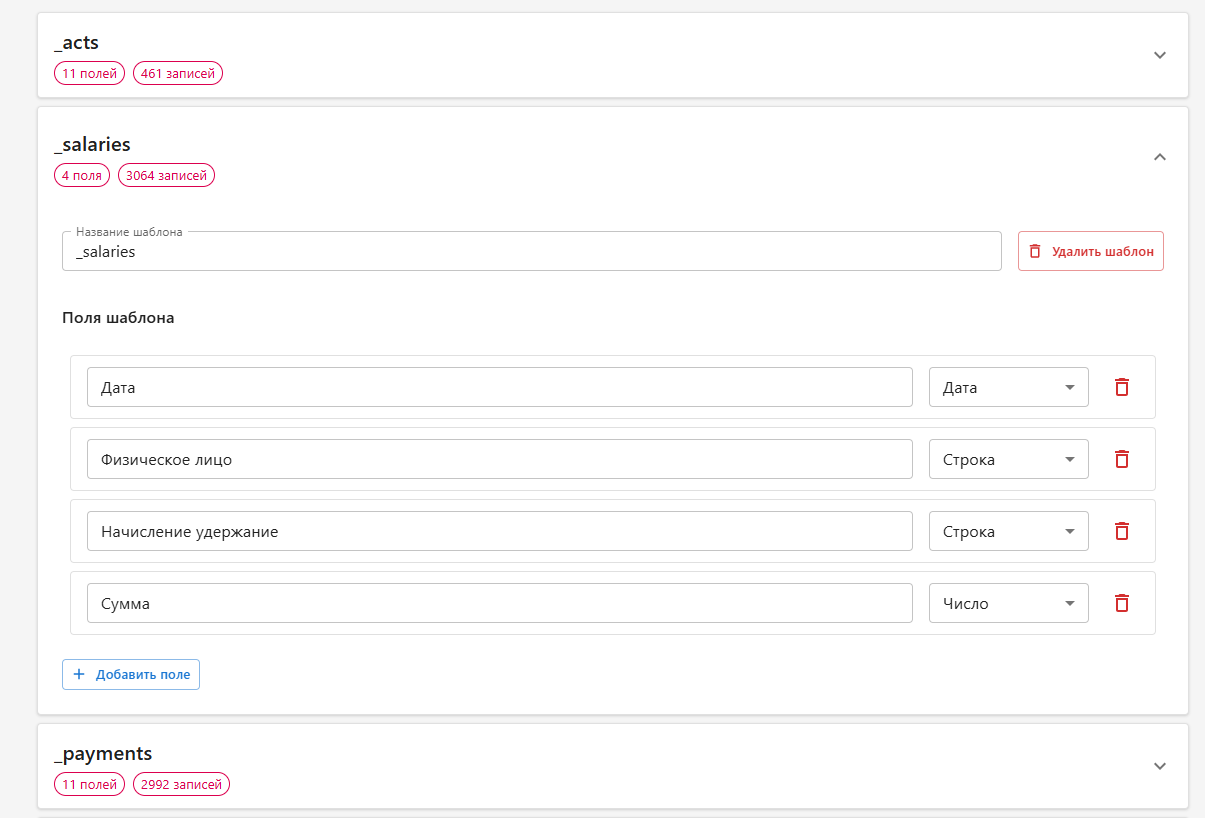This screenshot has height=818, width=1205.
Task: Click the _payments template title
Action: pyautogui.click(x=103, y=753)
